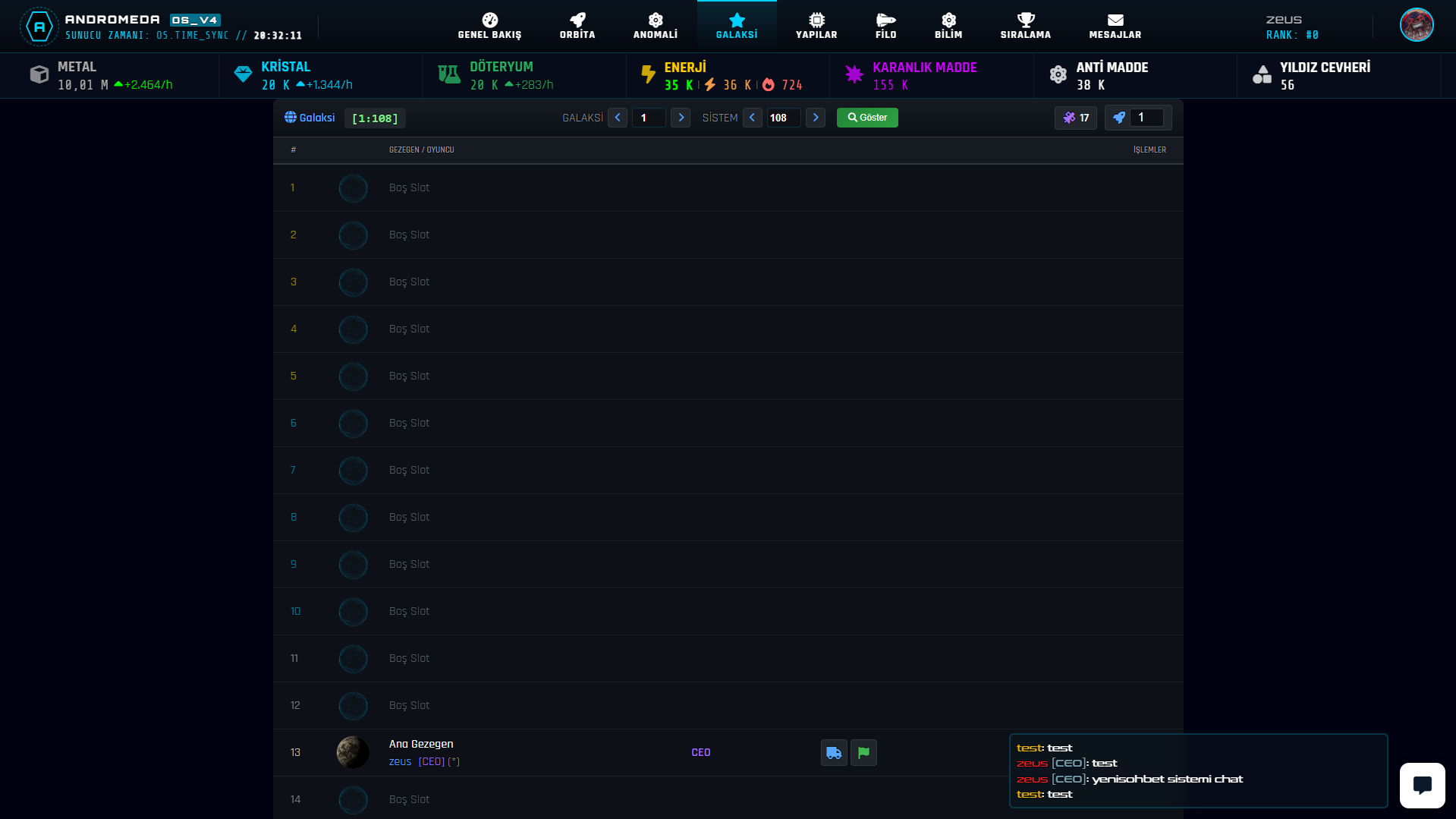
Task: Go to next galaxy with right chevron
Action: pos(681,118)
